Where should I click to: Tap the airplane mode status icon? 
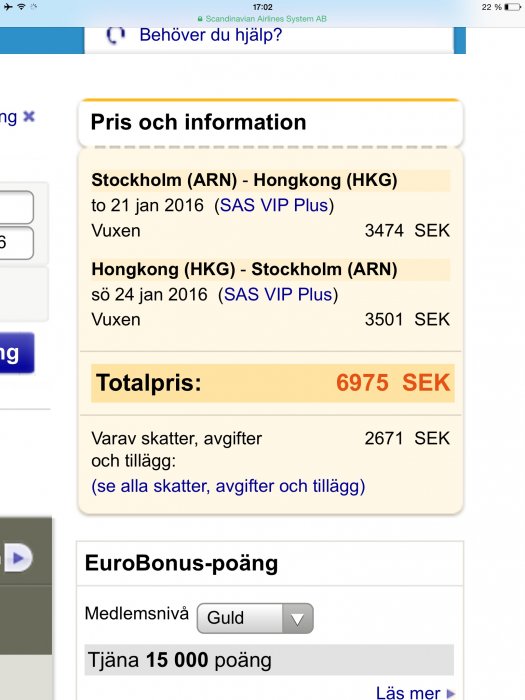[8, 7]
